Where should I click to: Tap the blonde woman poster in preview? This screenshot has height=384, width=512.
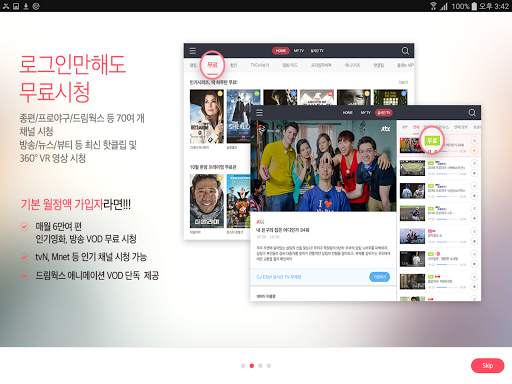click(x=207, y=116)
